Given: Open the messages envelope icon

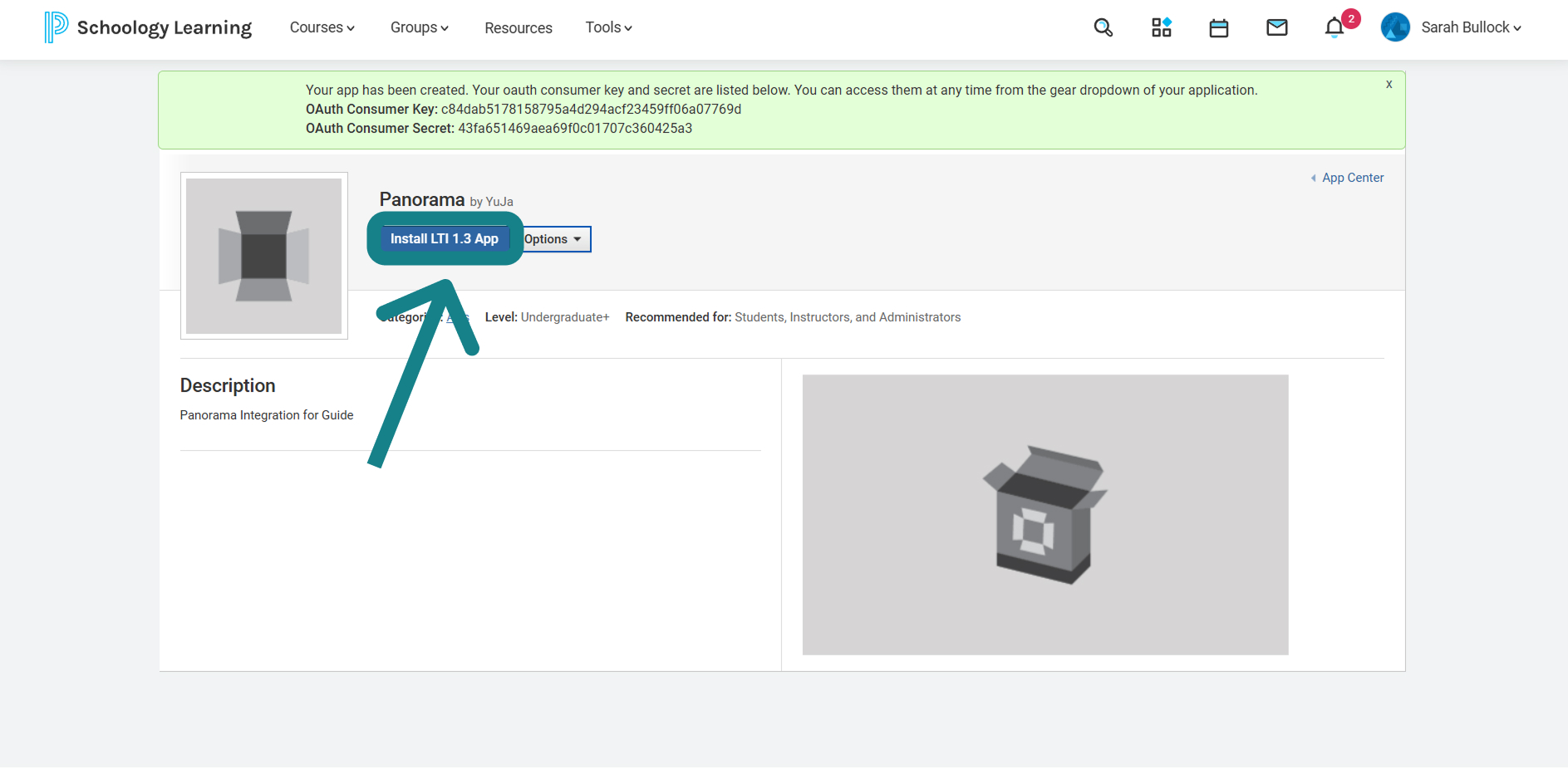Looking at the screenshot, I should pos(1277,27).
